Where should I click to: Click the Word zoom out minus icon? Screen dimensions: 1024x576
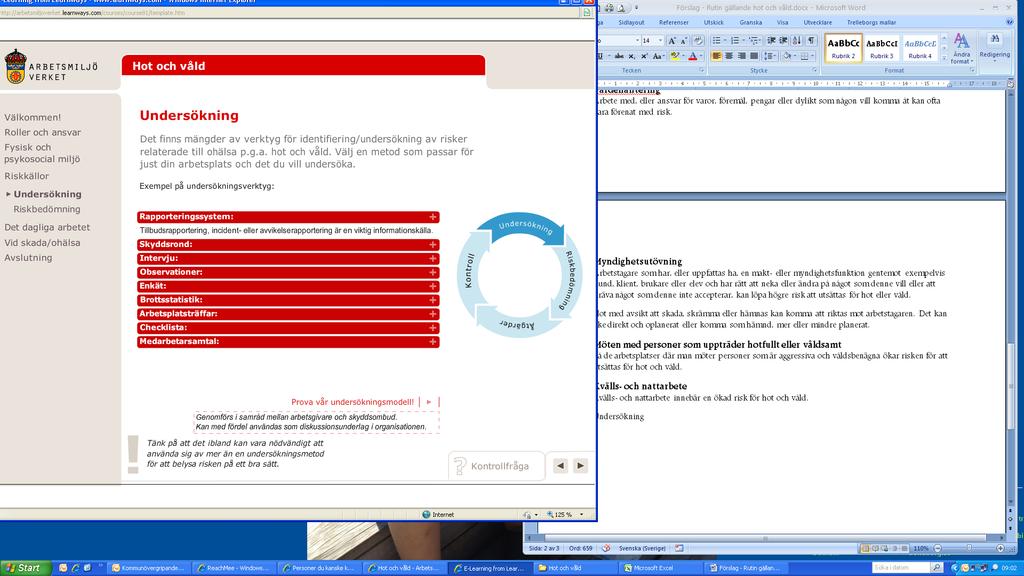[x=938, y=549]
